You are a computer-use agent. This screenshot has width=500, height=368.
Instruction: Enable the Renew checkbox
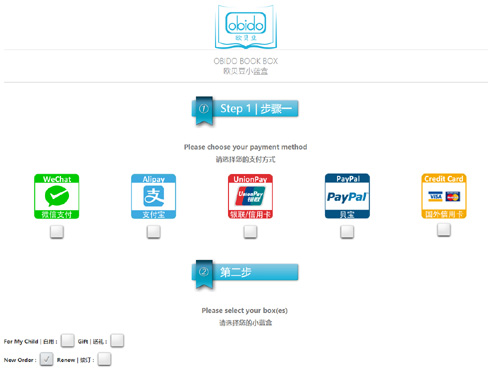pyautogui.click(x=104, y=359)
